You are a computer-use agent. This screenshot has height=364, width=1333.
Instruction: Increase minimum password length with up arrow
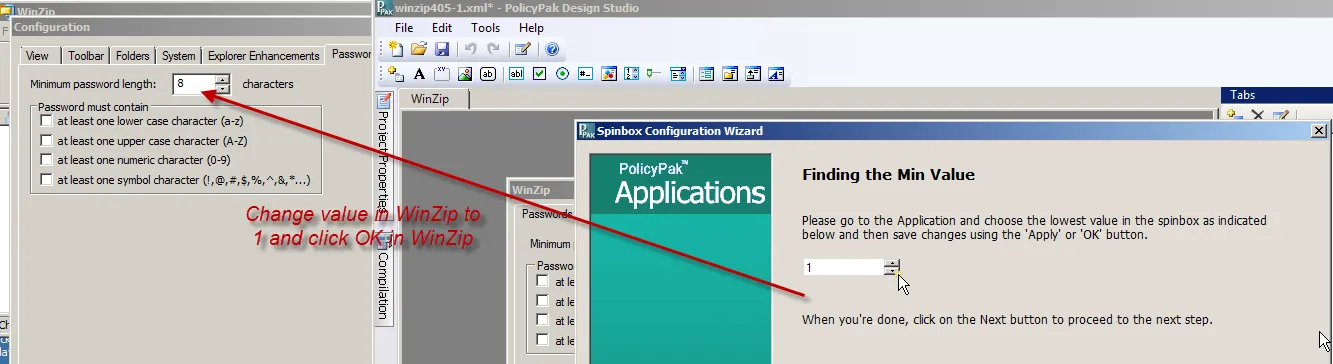pyautogui.click(x=222, y=80)
